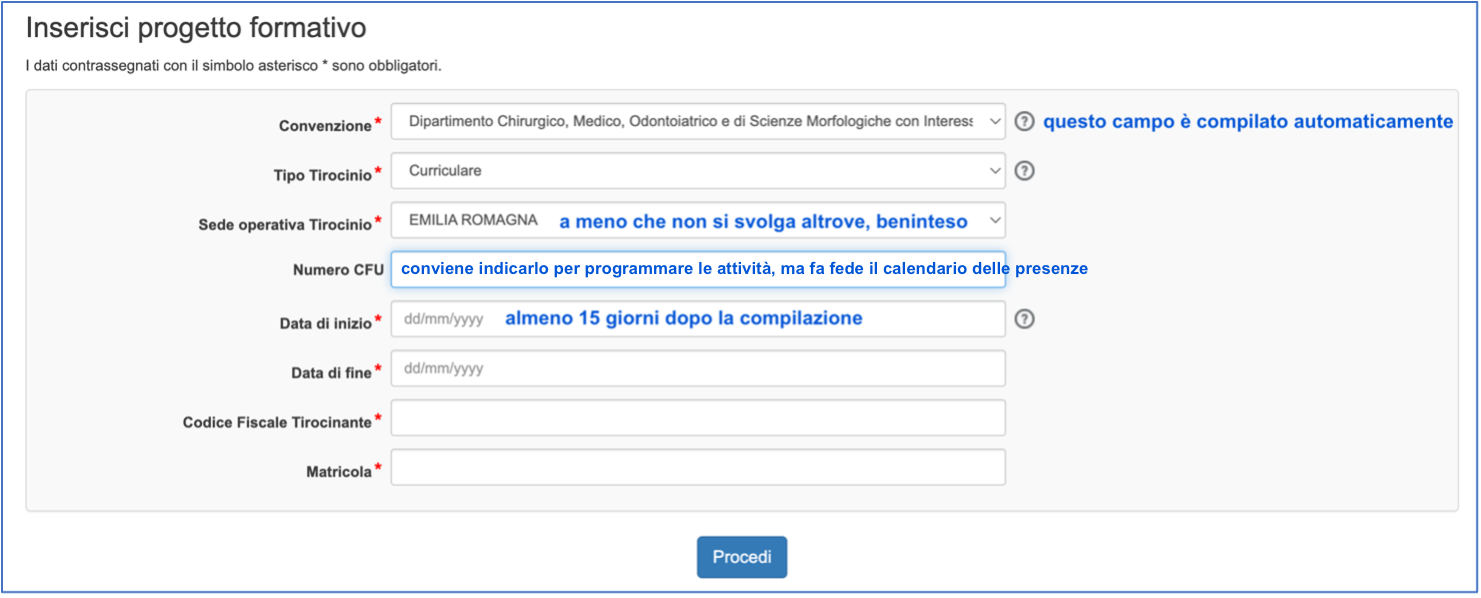The image size is (1481, 598).
Task: Click the Data di fine date field
Action: click(697, 368)
